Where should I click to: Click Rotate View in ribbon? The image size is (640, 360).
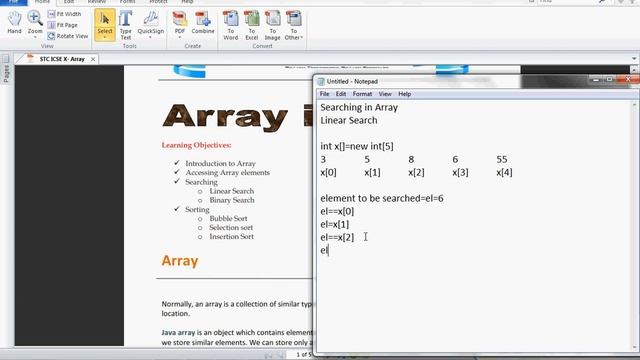click(68, 36)
